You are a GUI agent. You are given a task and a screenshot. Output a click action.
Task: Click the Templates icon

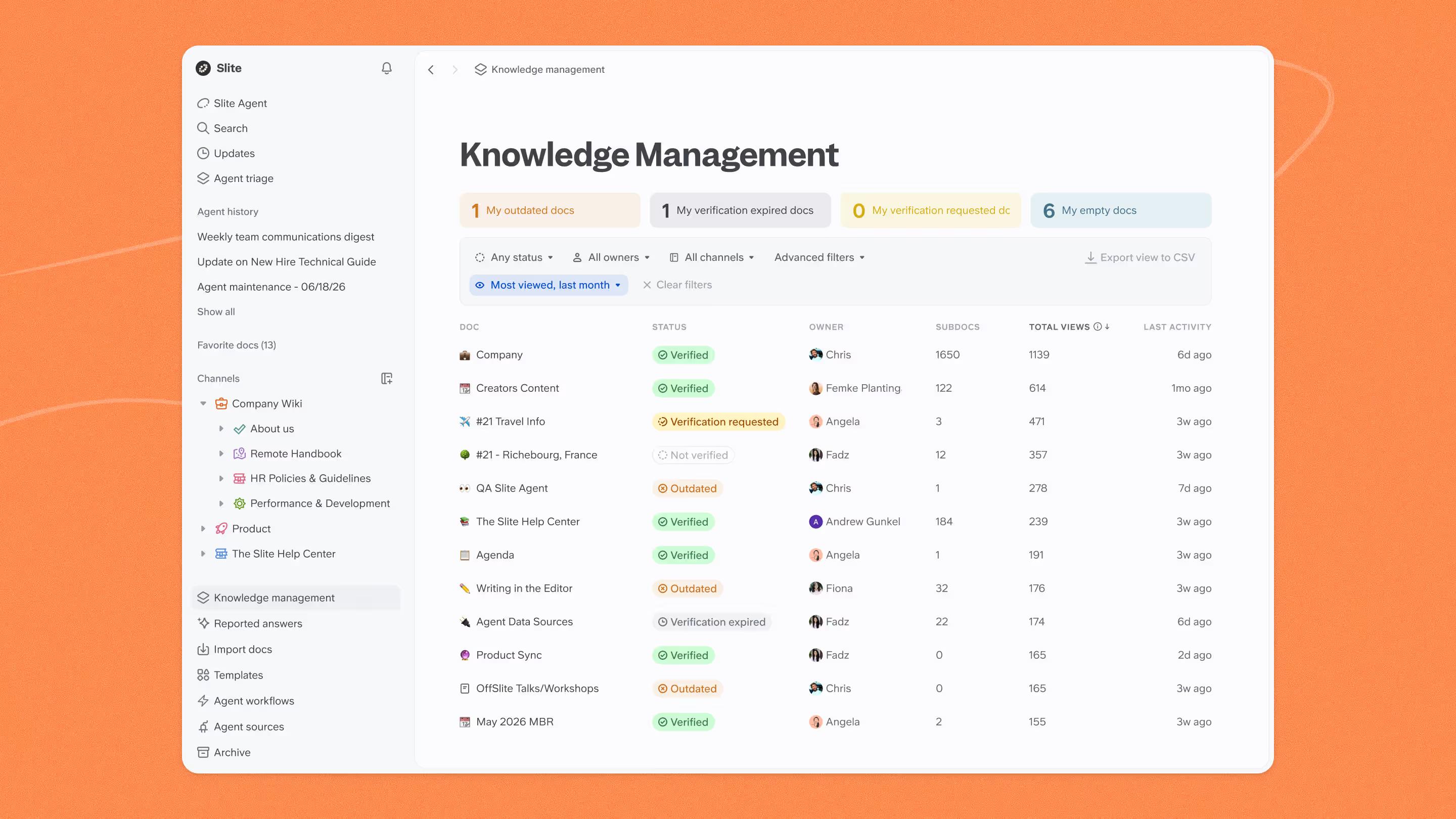tap(203, 675)
